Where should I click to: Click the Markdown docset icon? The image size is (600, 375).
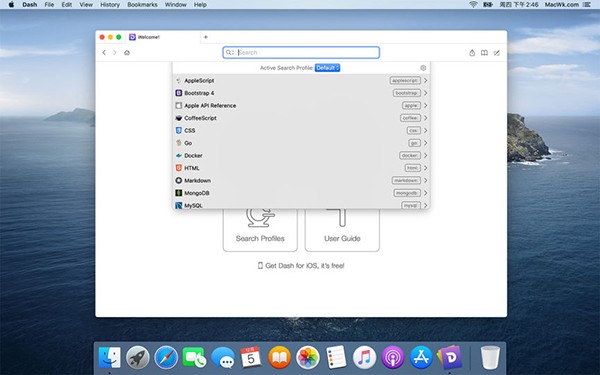click(x=179, y=180)
